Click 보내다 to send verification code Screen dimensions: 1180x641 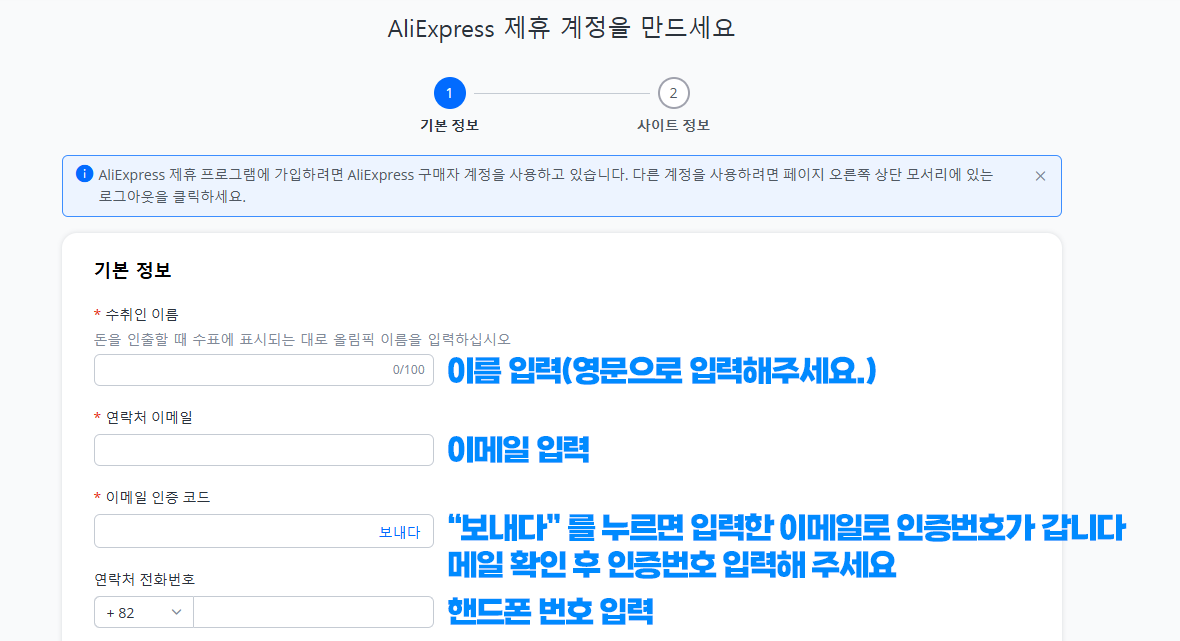click(400, 532)
